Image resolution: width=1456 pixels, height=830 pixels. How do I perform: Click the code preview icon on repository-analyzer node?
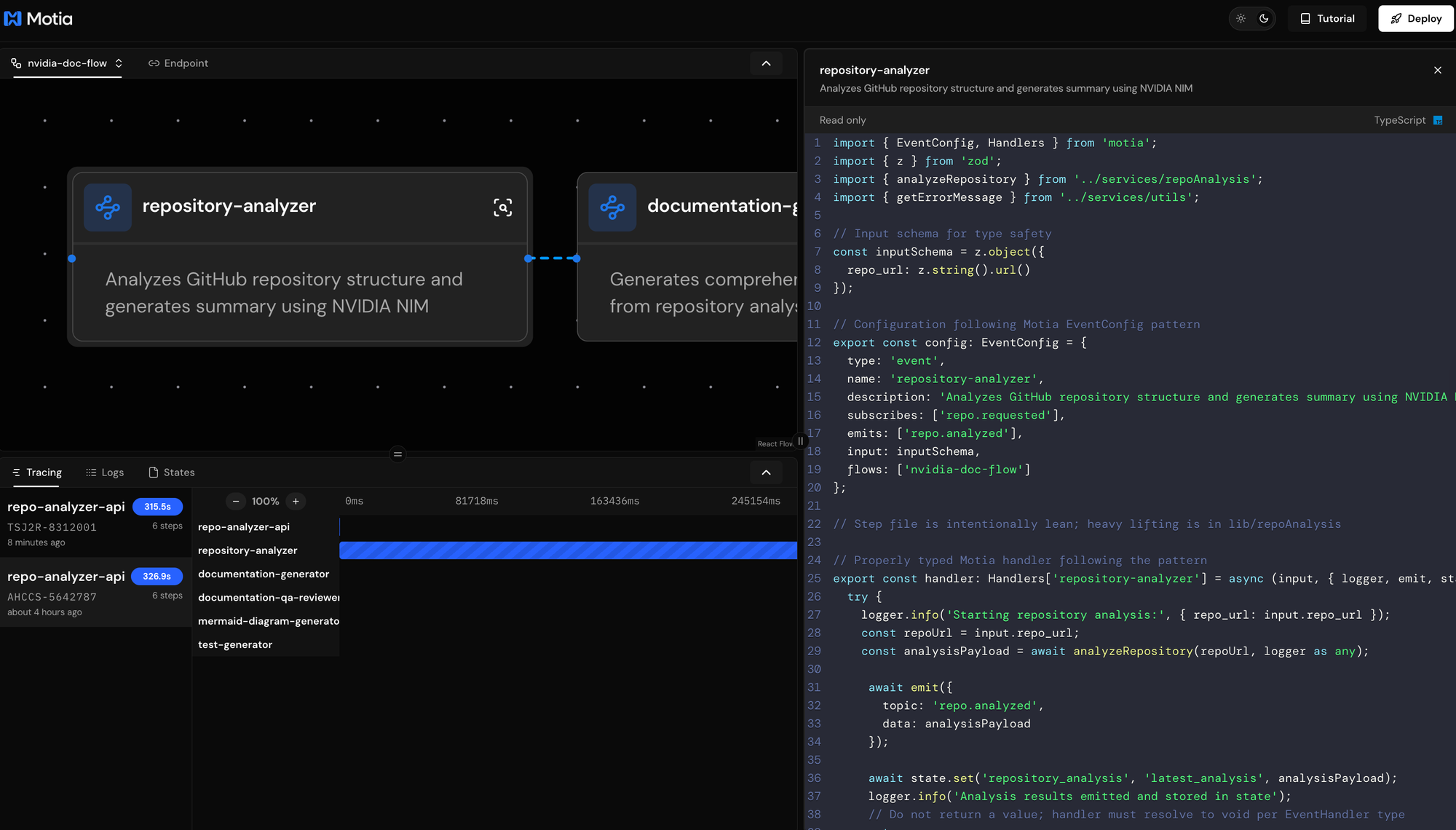(502, 207)
